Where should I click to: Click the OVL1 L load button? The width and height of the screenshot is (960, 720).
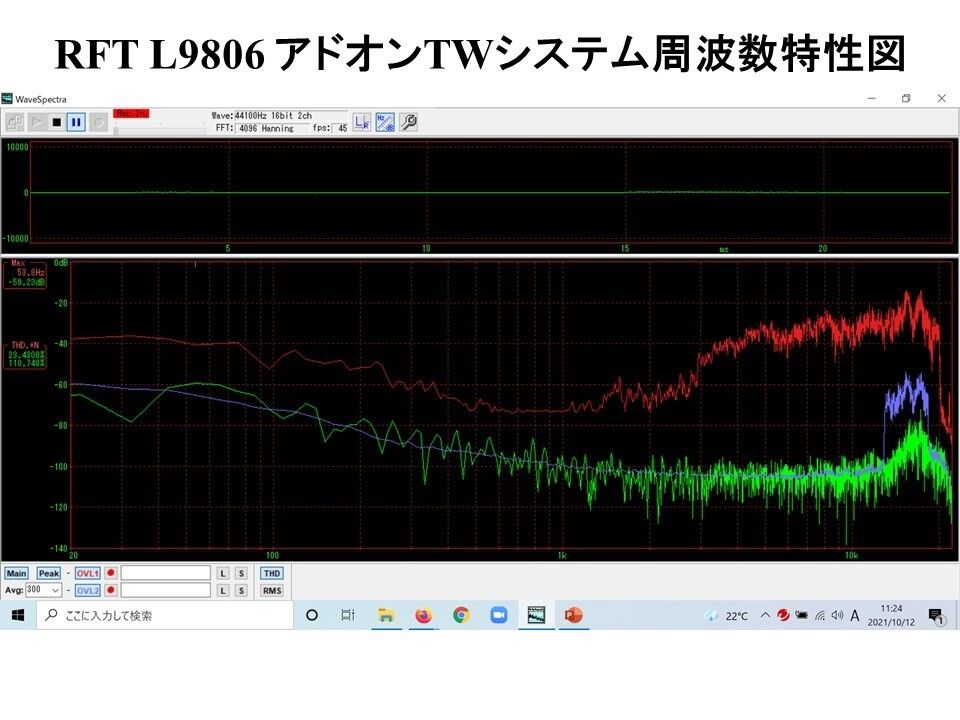pyautogui.click(x=223, y=574)
